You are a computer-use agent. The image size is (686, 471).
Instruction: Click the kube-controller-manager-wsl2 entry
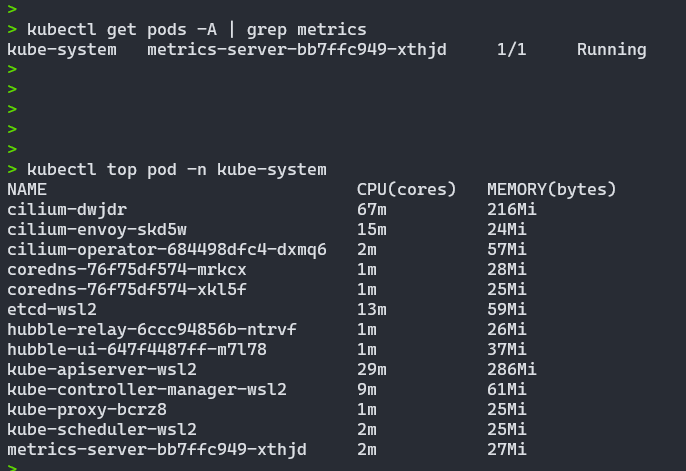(x=147, y=389)
